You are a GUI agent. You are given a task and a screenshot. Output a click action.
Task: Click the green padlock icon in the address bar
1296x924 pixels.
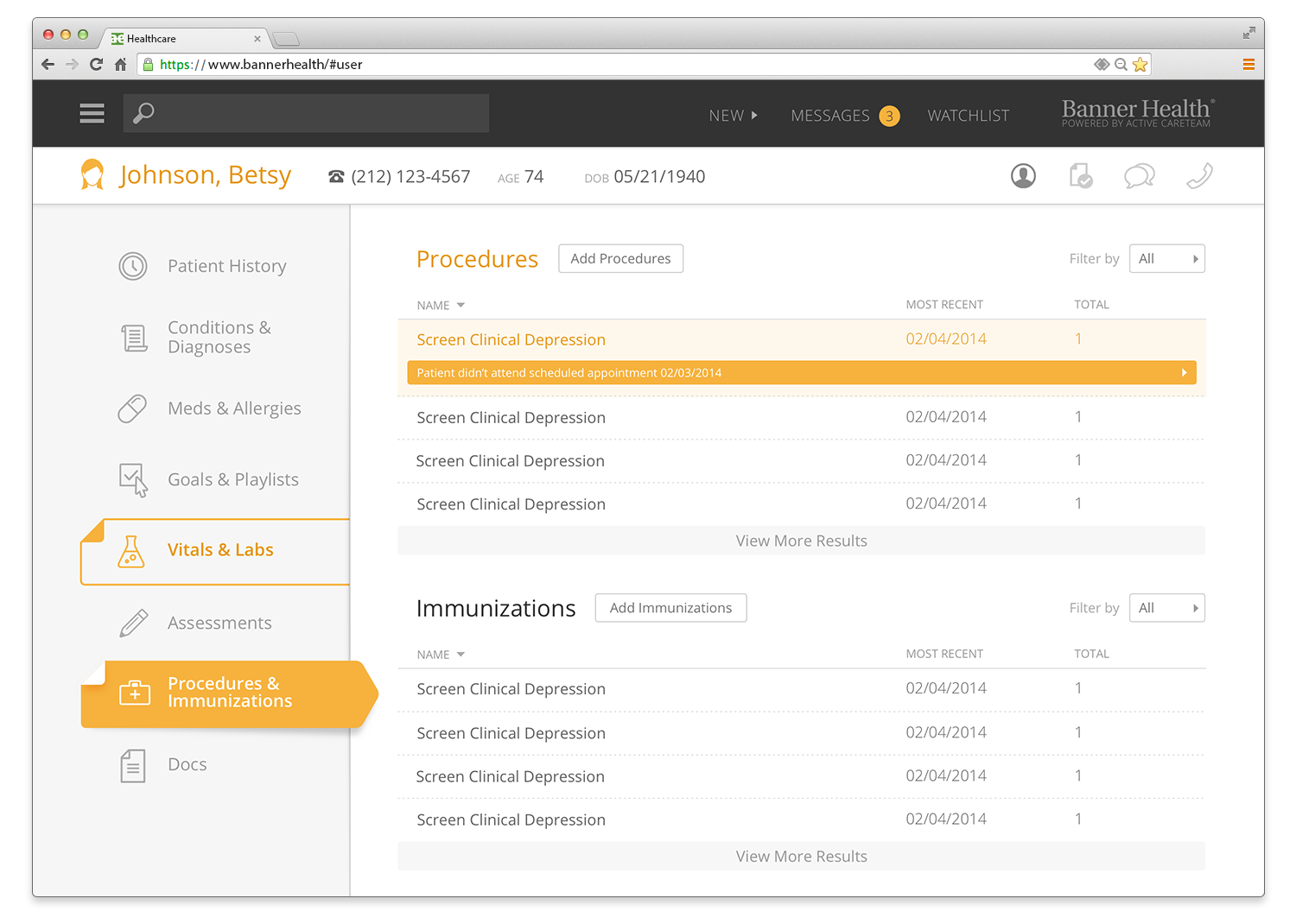148,64
